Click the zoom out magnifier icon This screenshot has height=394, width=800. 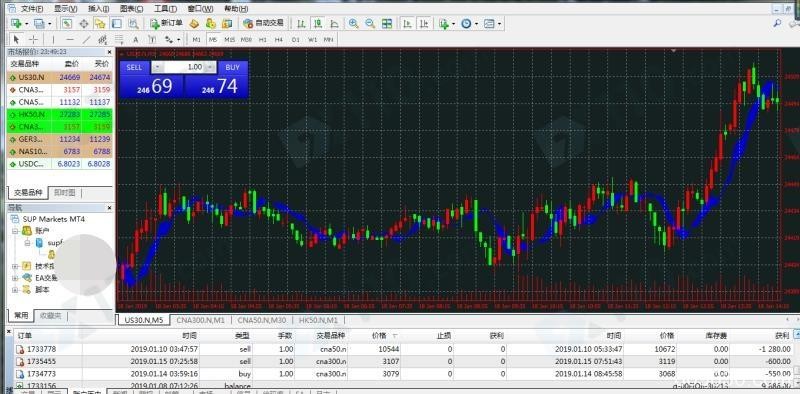coord(370,23)
